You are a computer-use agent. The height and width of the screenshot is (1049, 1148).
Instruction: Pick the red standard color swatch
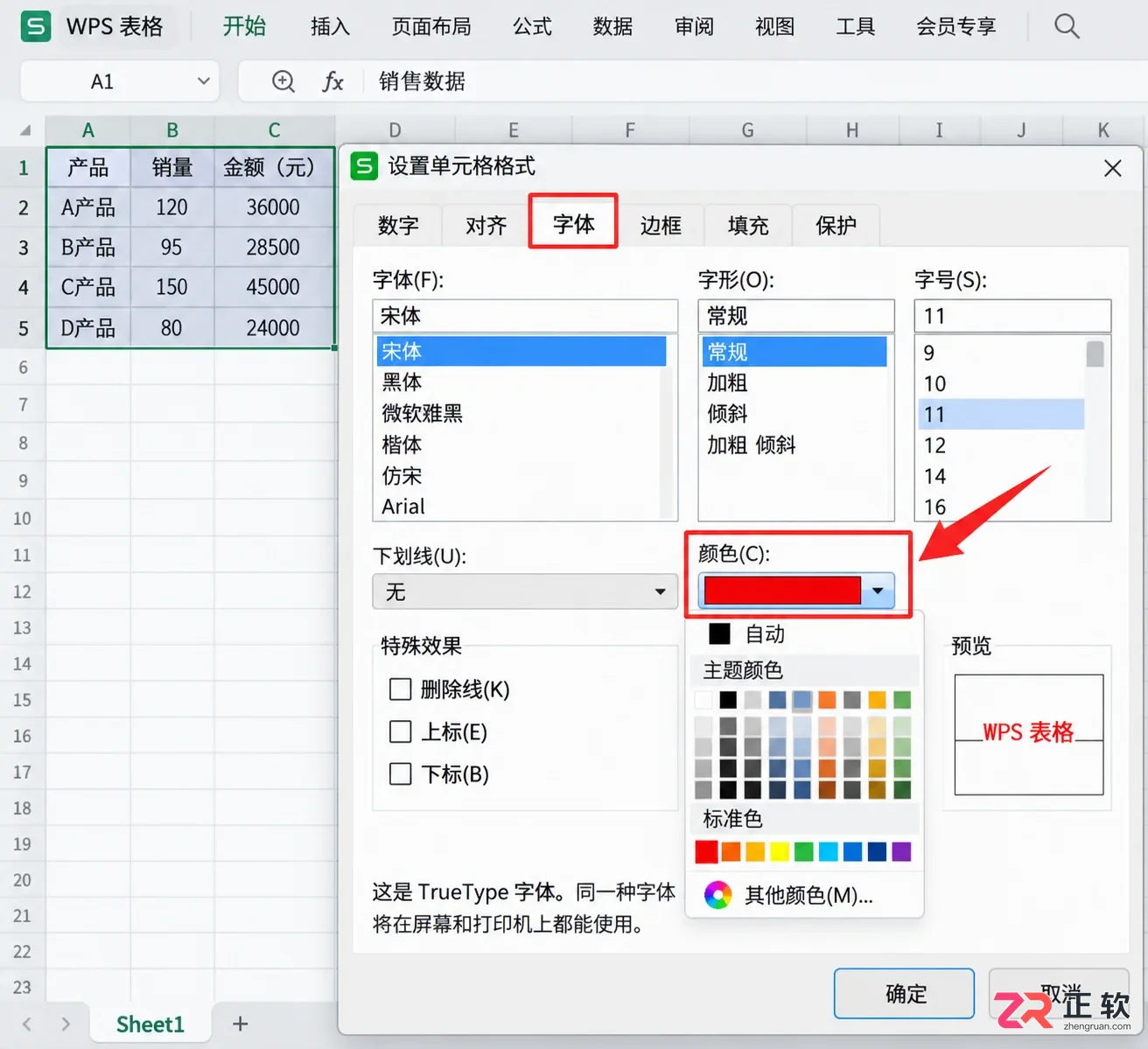pyautogui.click(x=706, y=851)
